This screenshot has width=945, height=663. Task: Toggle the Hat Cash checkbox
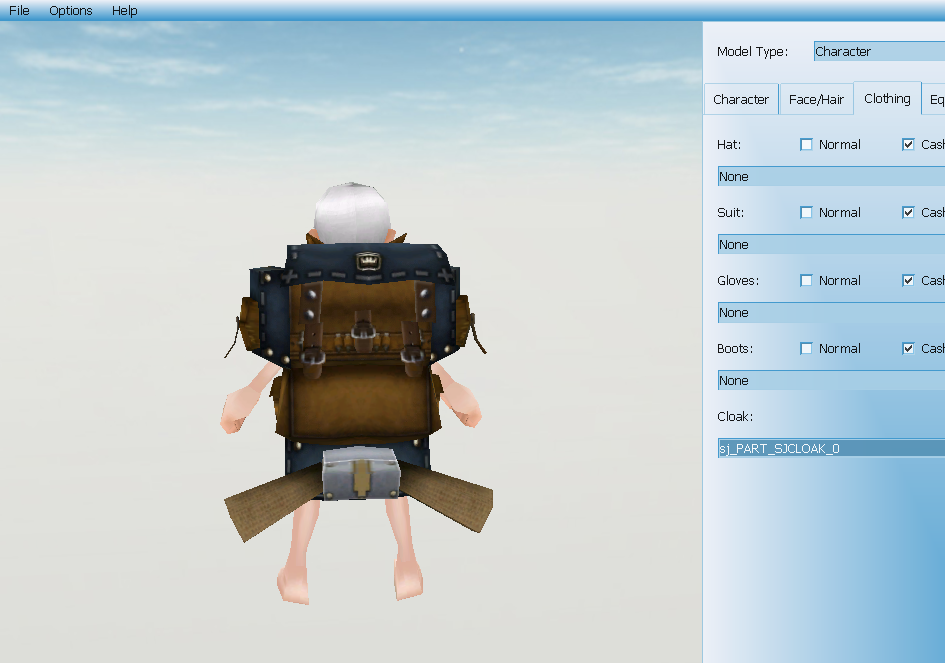pyautogui.click(x=908, y=145)
